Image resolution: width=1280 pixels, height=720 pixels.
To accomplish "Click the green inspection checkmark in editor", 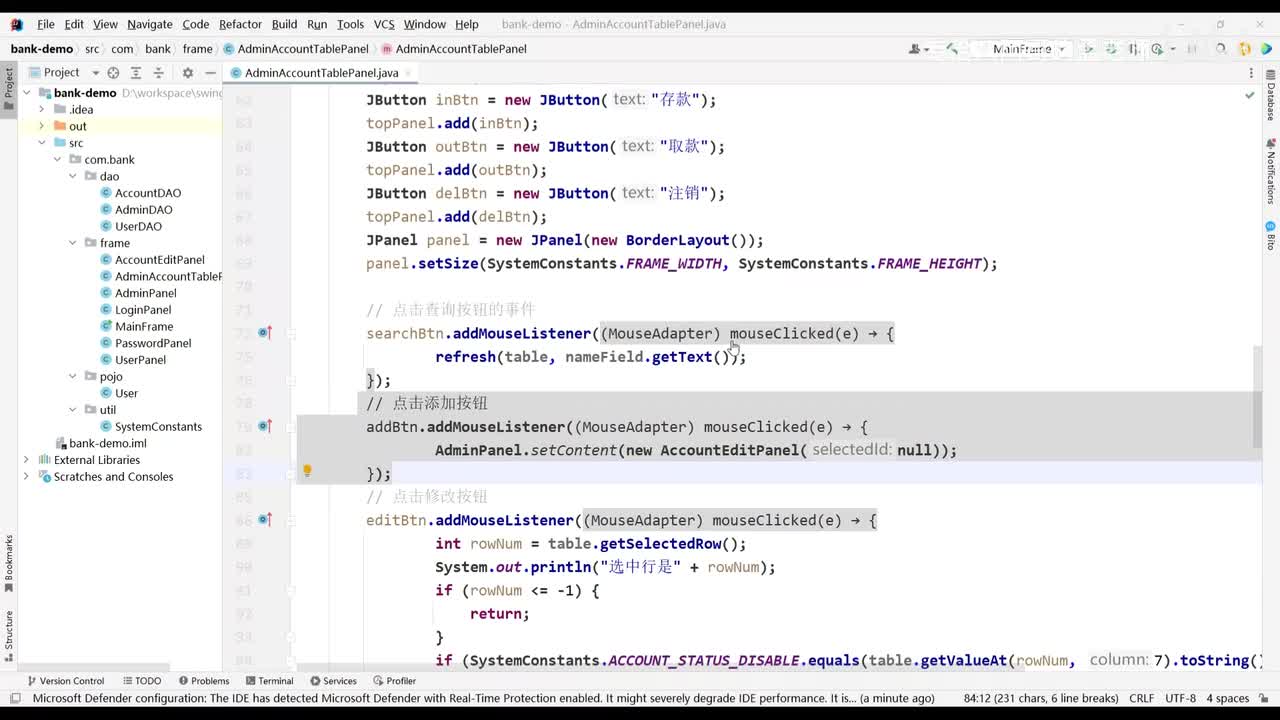I will tap(1249, 96).
